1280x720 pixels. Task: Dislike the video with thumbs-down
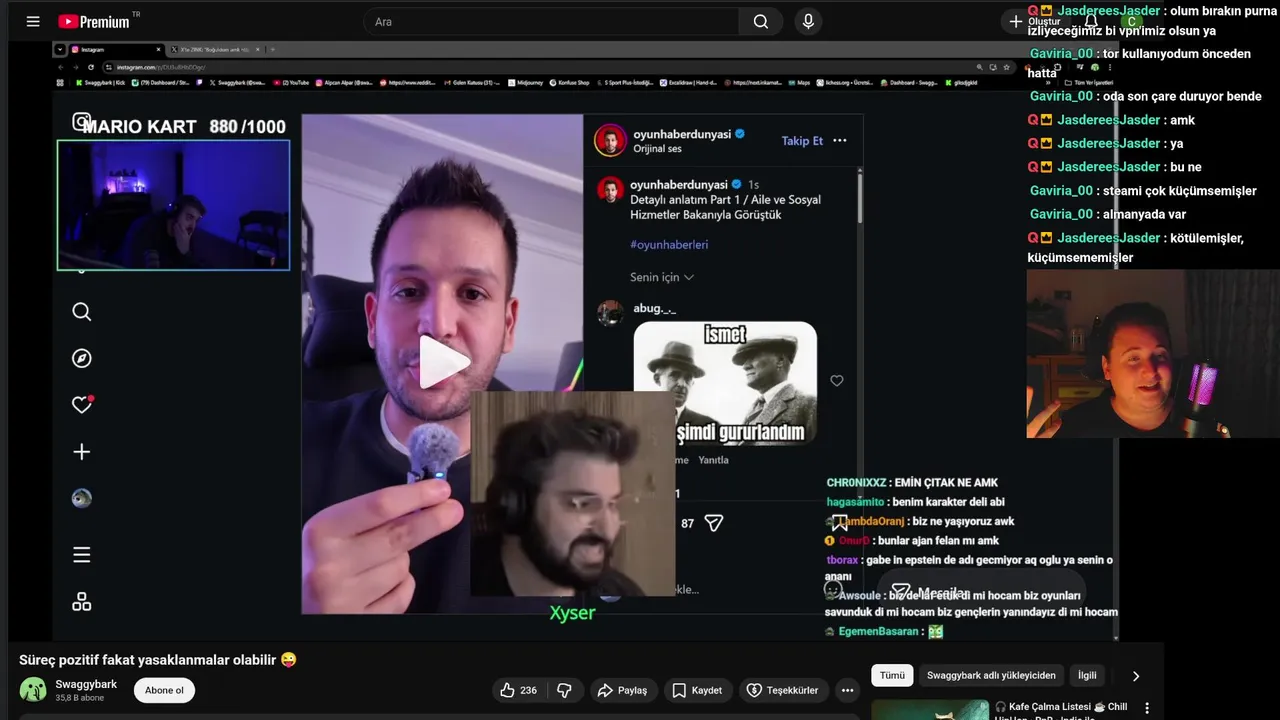(x=564, y=690)
